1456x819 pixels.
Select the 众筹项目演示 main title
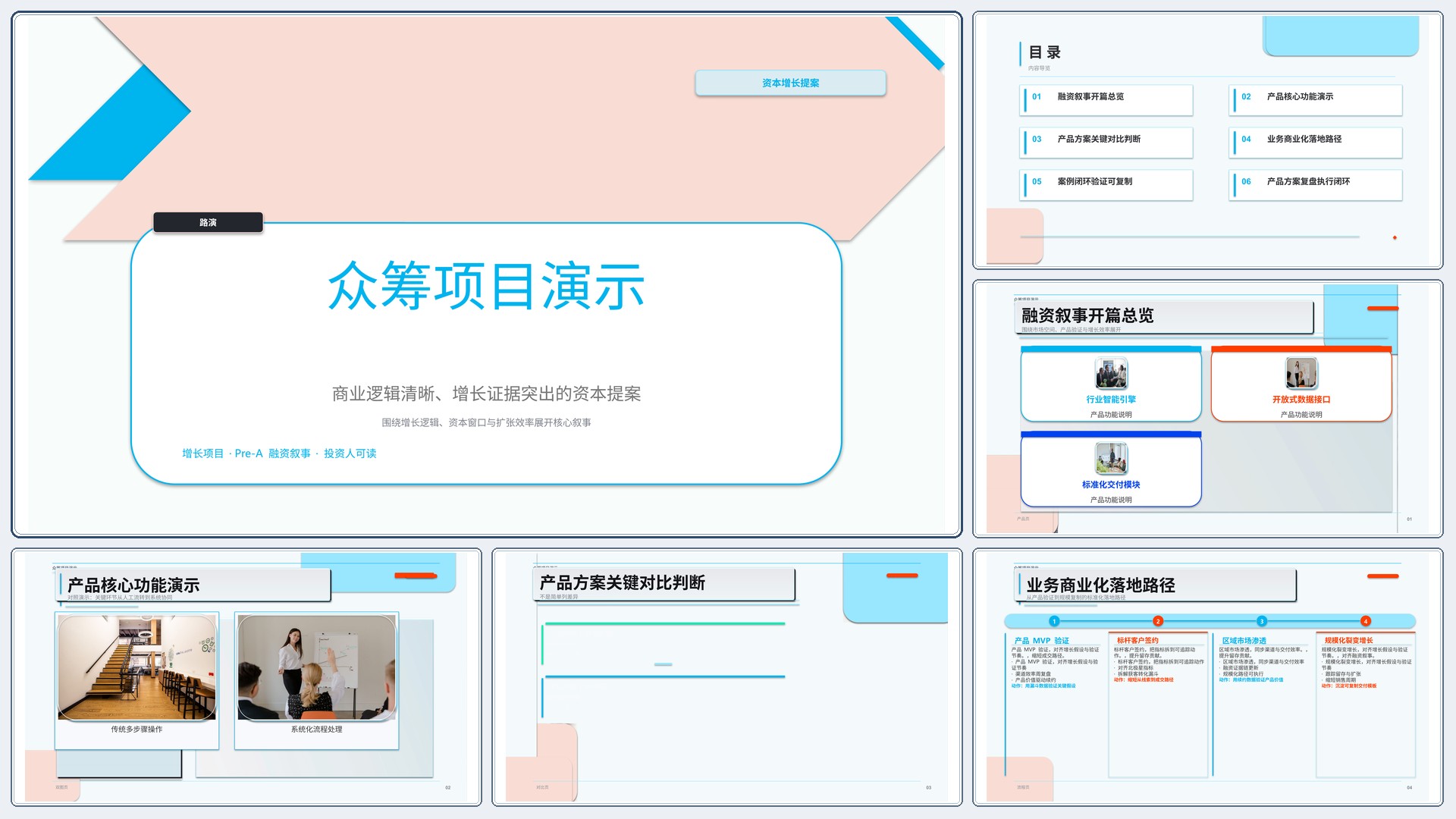pyautogui.click(x=486, y=286)
